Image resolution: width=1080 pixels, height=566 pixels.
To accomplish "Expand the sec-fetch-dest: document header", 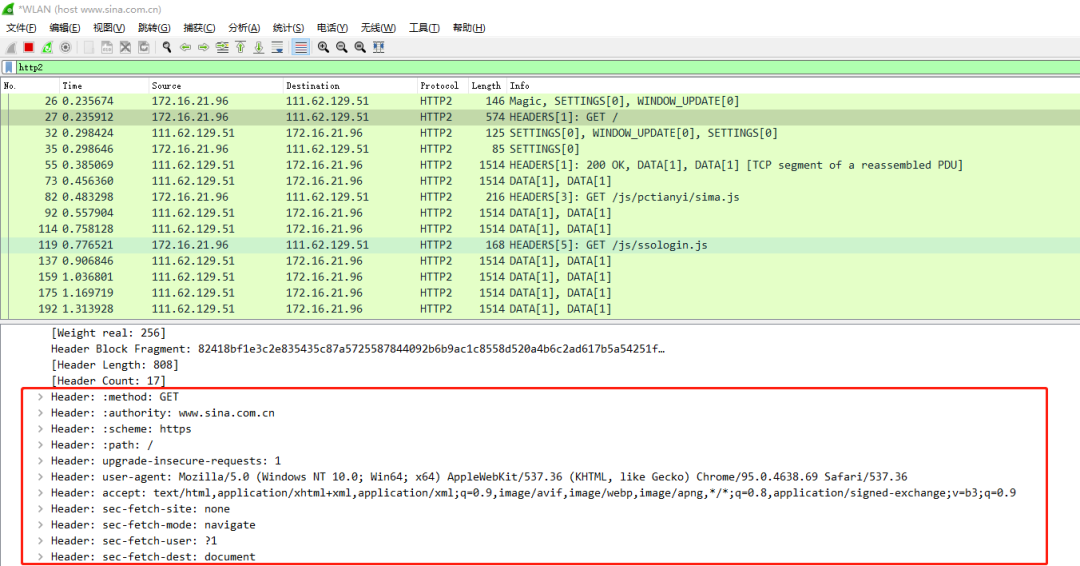I will pyautogui.click(x=40, y=557).
